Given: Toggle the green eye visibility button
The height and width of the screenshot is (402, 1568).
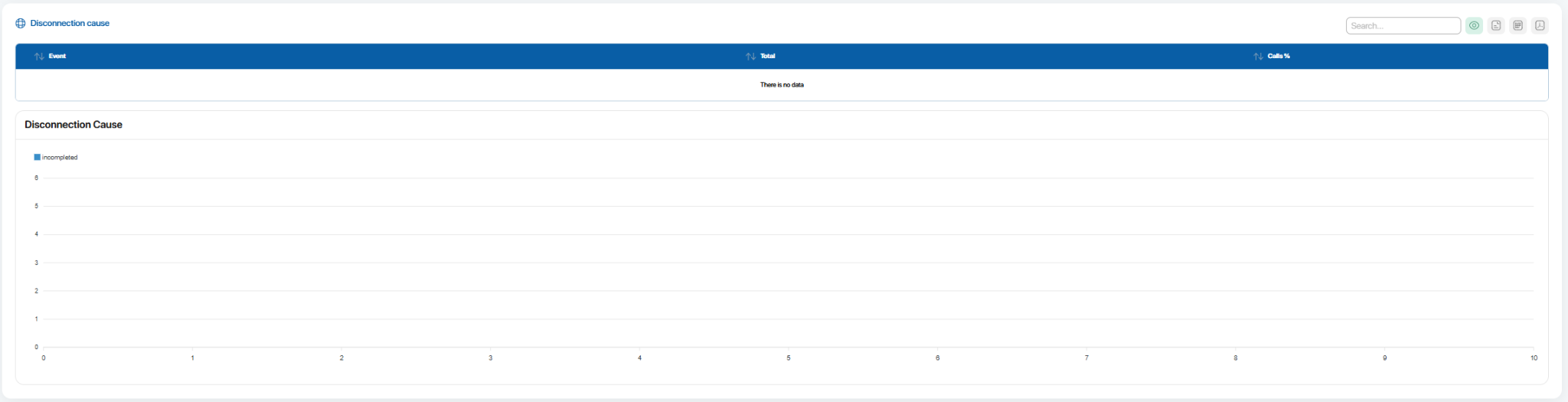Looking at the screenshot, I should [x=1474, y=26].
